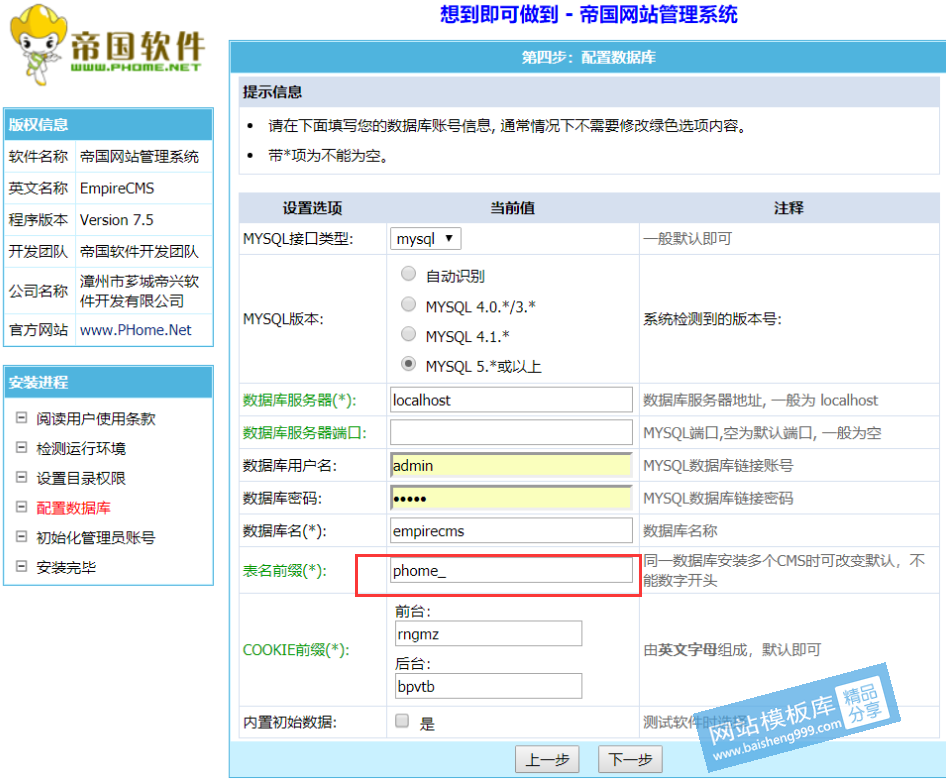Proceed with the 下一步 button

tap(630, 759)
